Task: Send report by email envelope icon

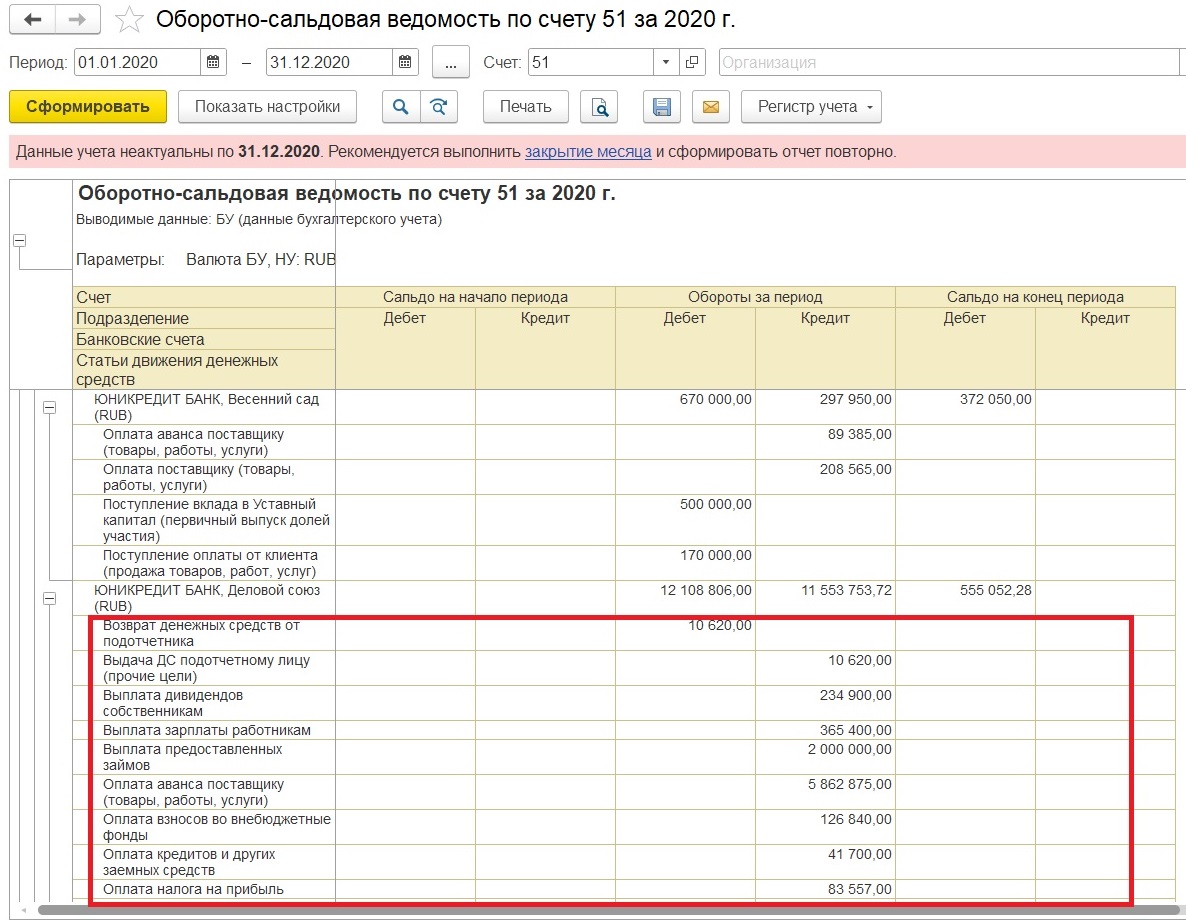Action: coord(711,107)
